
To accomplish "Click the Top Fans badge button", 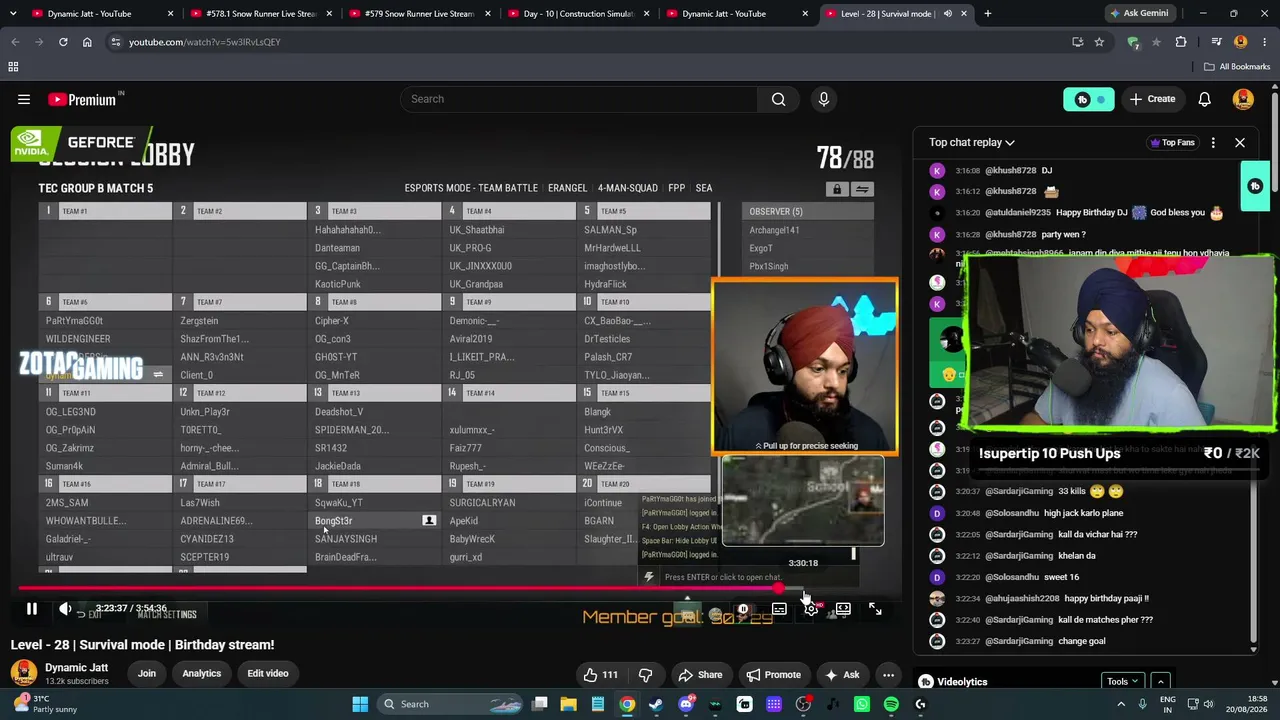I will (x=1173, y=142).
